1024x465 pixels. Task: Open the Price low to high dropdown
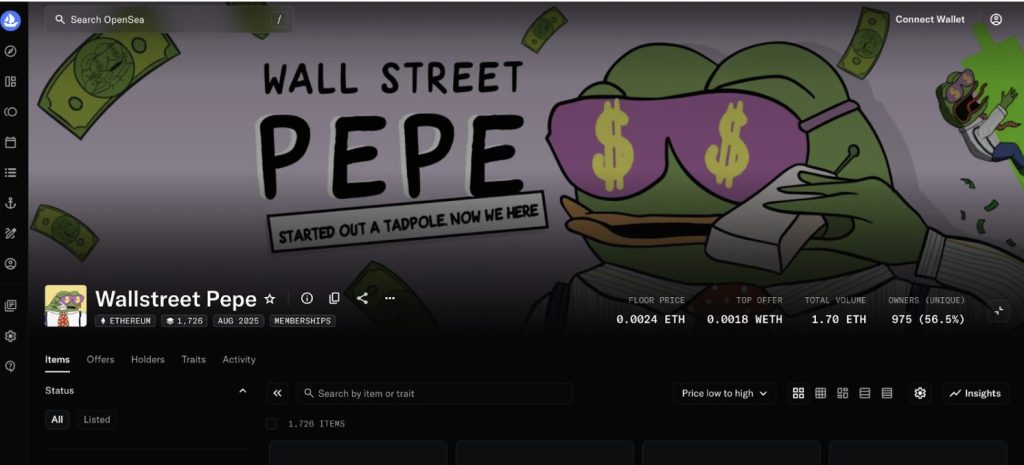(x=724, y=393)
